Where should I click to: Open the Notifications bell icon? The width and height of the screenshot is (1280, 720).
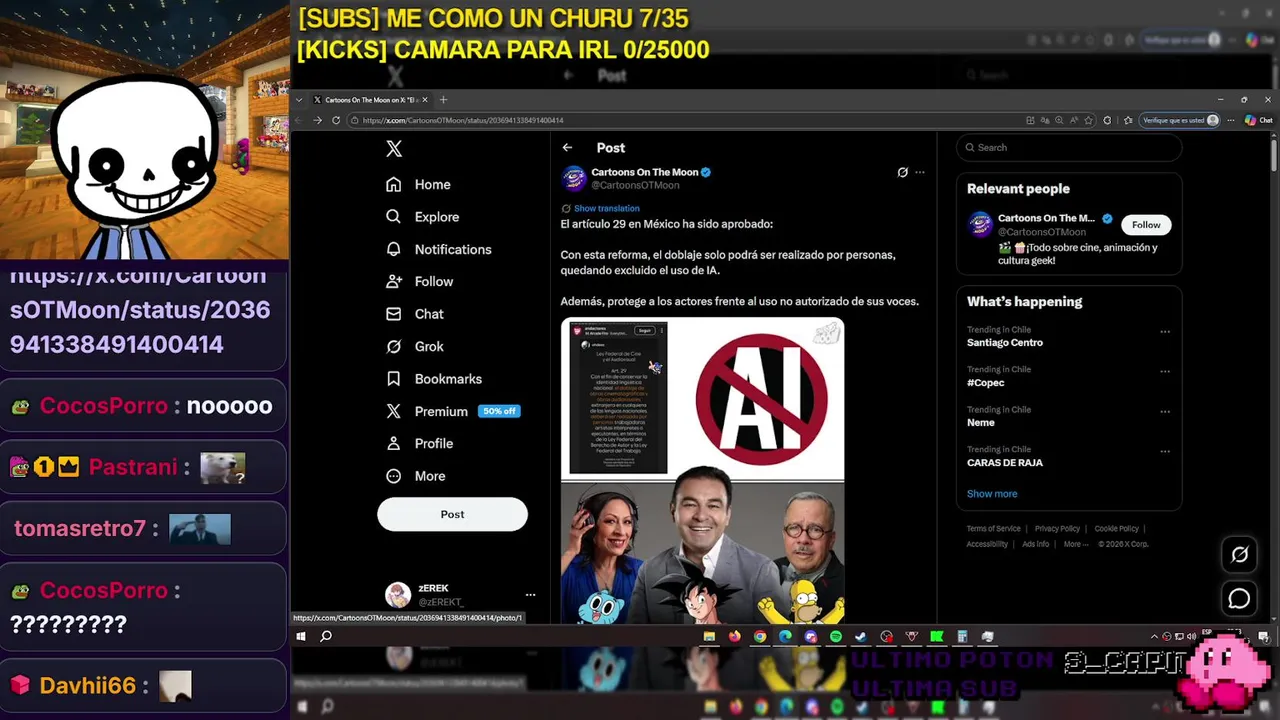point(394,249)
